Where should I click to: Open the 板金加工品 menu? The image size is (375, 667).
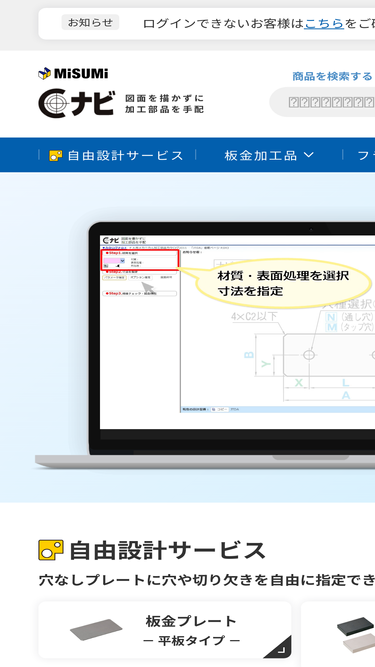coord(269,155)
